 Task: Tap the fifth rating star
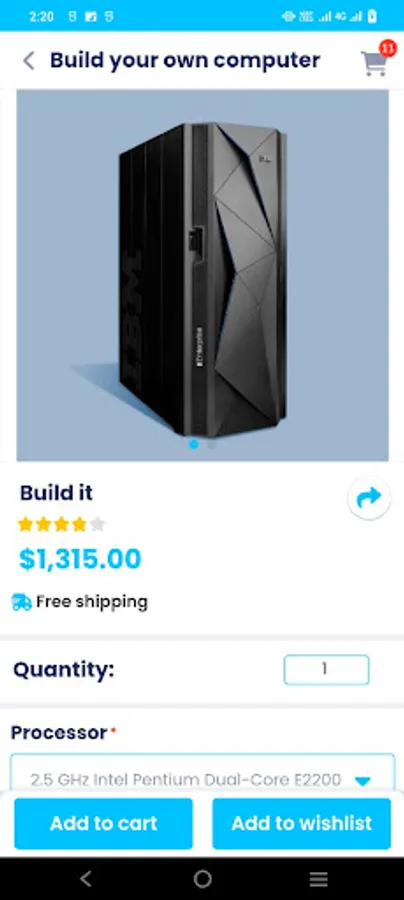click(x=98, y=524)
